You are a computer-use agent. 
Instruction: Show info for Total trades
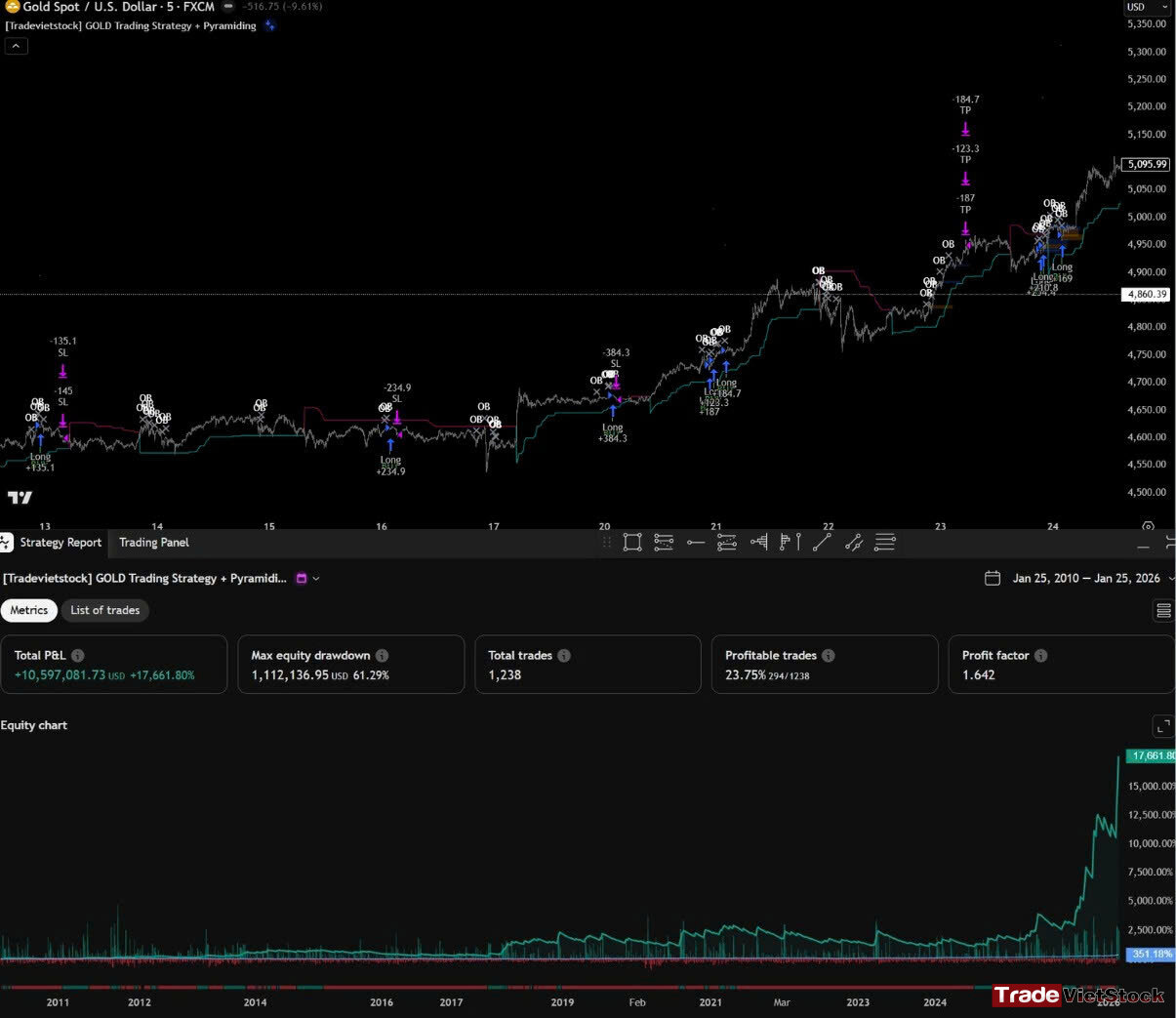564,656
